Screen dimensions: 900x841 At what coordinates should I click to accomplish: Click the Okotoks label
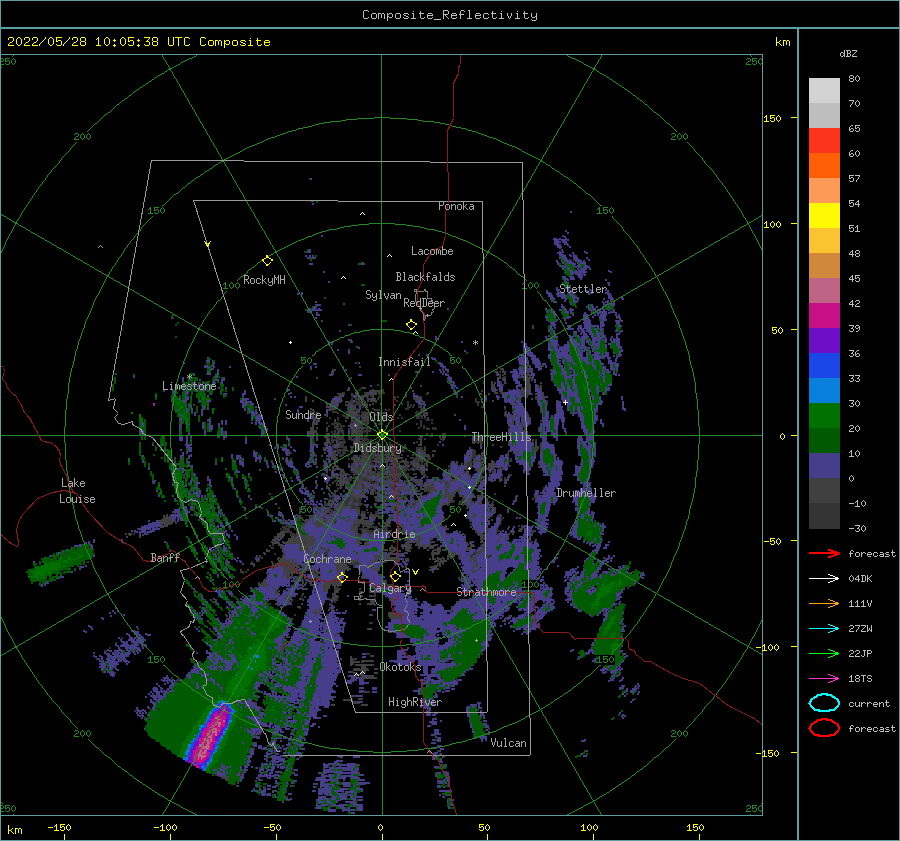click(400, 667)
